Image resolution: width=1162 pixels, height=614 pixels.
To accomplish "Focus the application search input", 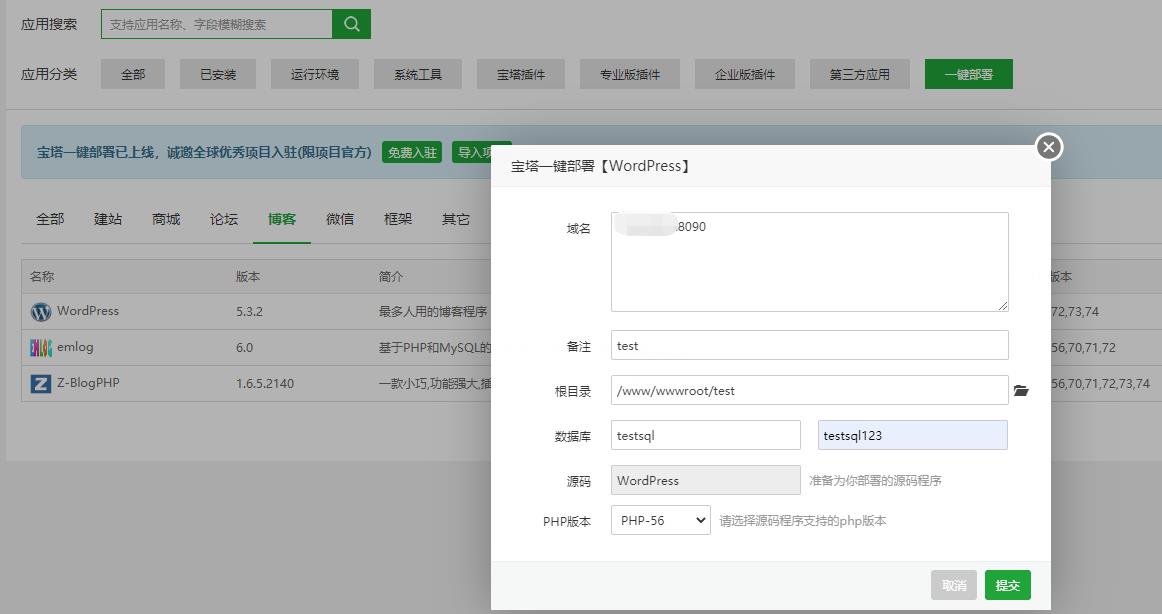I will point(216,24).
